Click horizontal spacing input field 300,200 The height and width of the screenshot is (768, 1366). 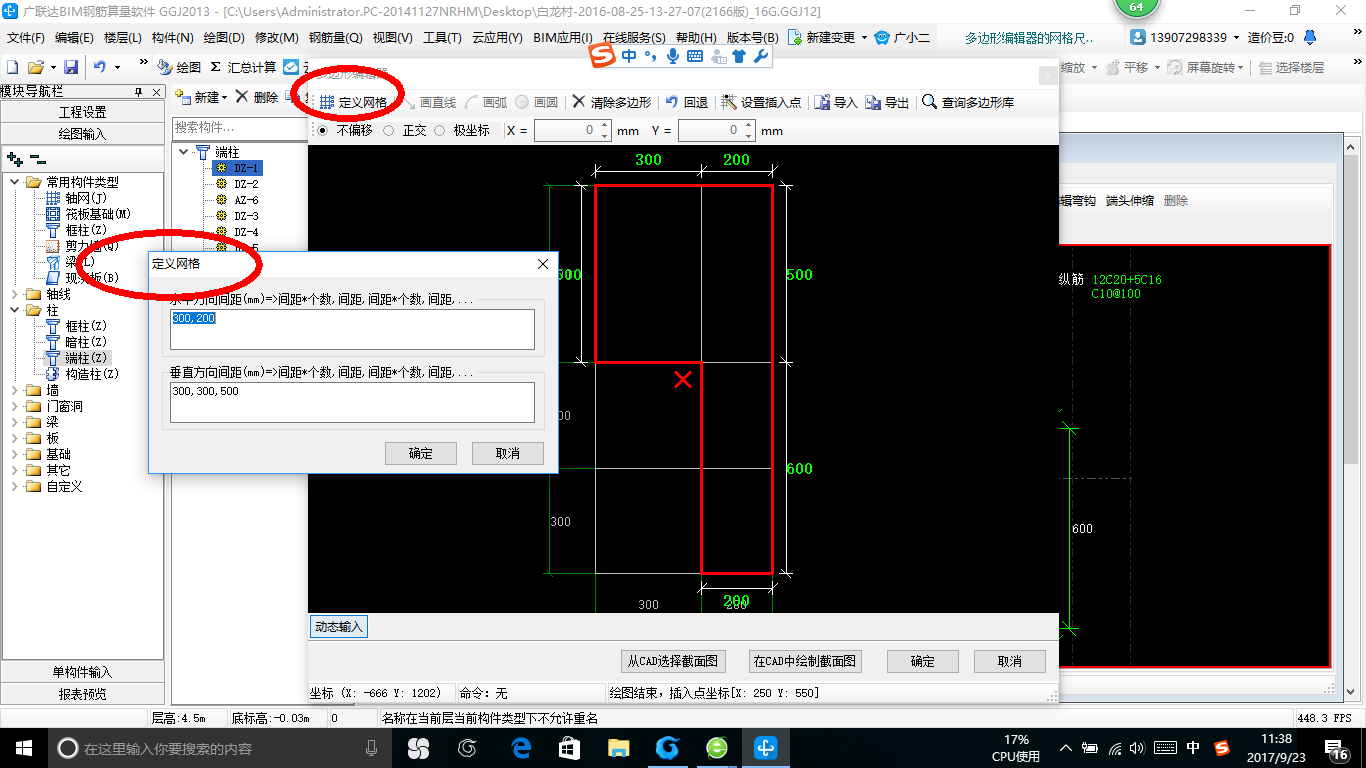pos(352,329)
